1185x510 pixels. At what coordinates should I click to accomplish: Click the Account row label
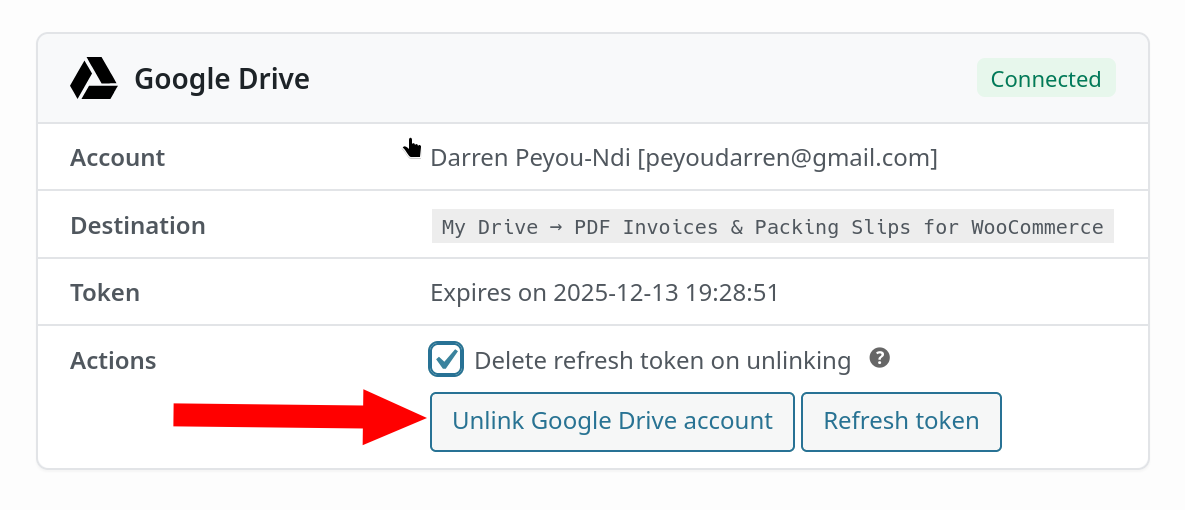[117, 158]
